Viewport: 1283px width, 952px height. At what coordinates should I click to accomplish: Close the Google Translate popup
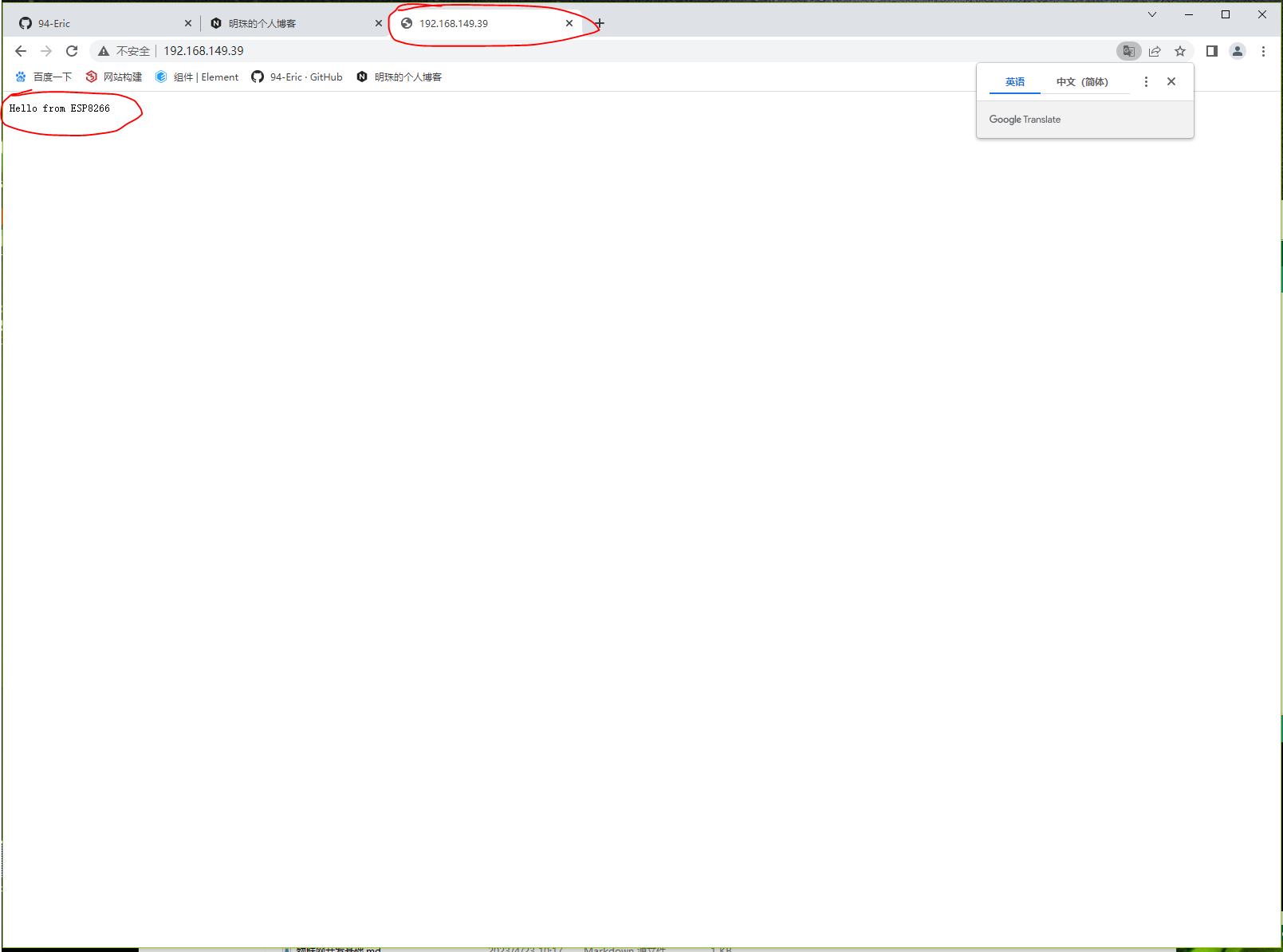[1171, 81]
